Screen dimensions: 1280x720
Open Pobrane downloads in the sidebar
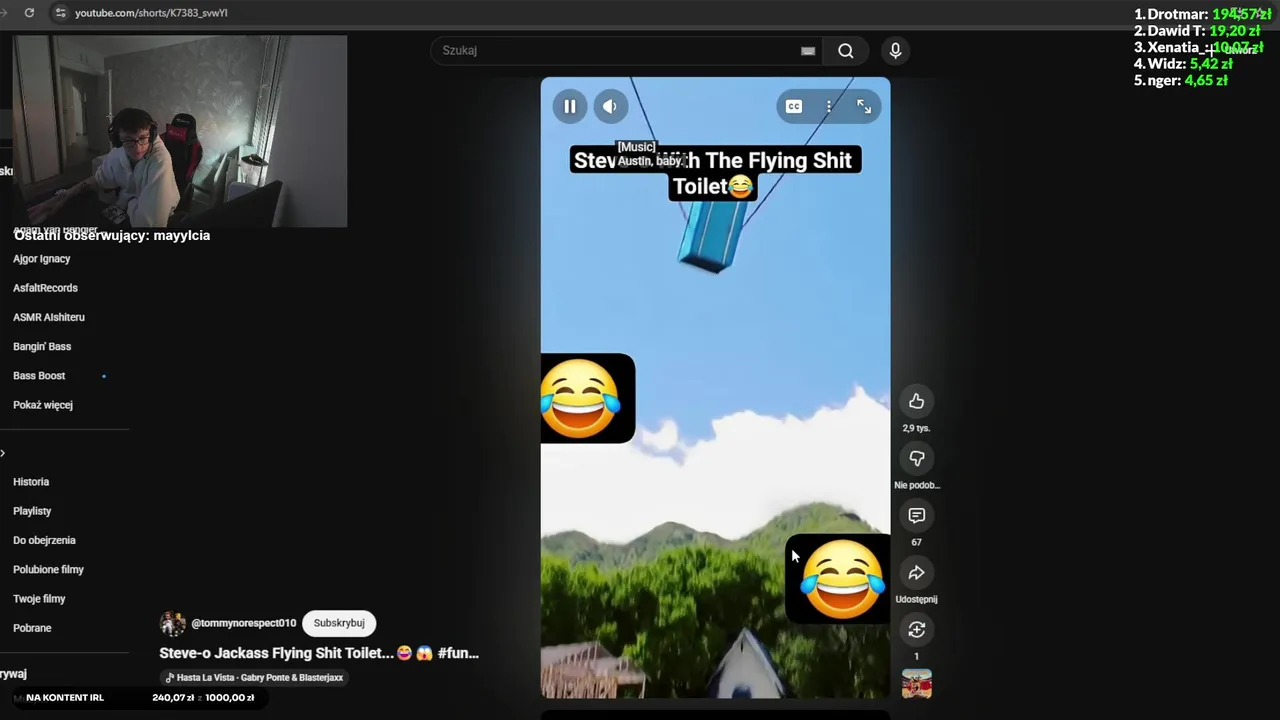(32, 628)
